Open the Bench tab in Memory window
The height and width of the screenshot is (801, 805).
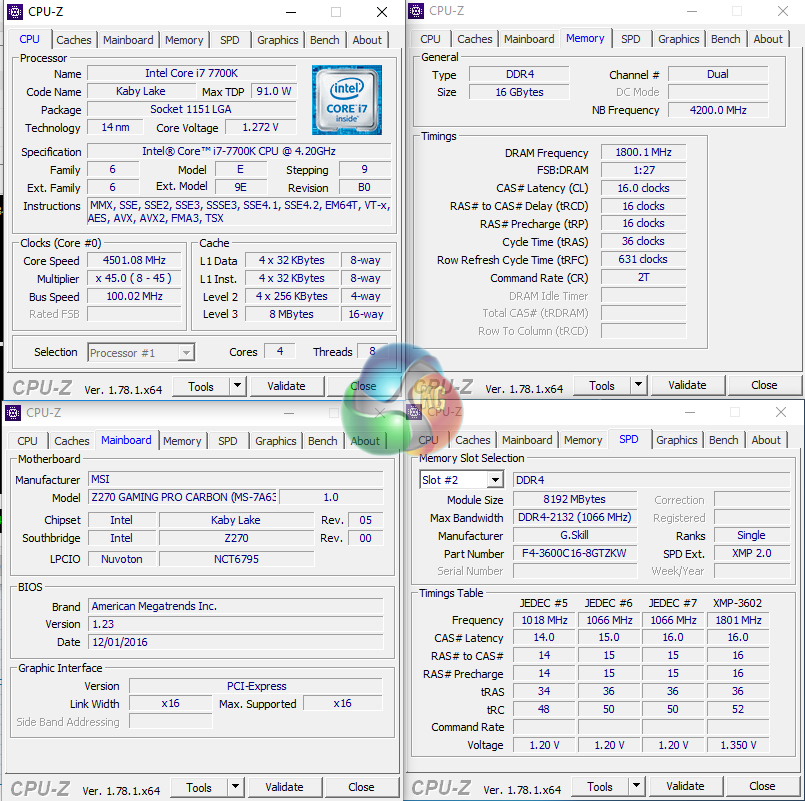(x=725, y=39)
